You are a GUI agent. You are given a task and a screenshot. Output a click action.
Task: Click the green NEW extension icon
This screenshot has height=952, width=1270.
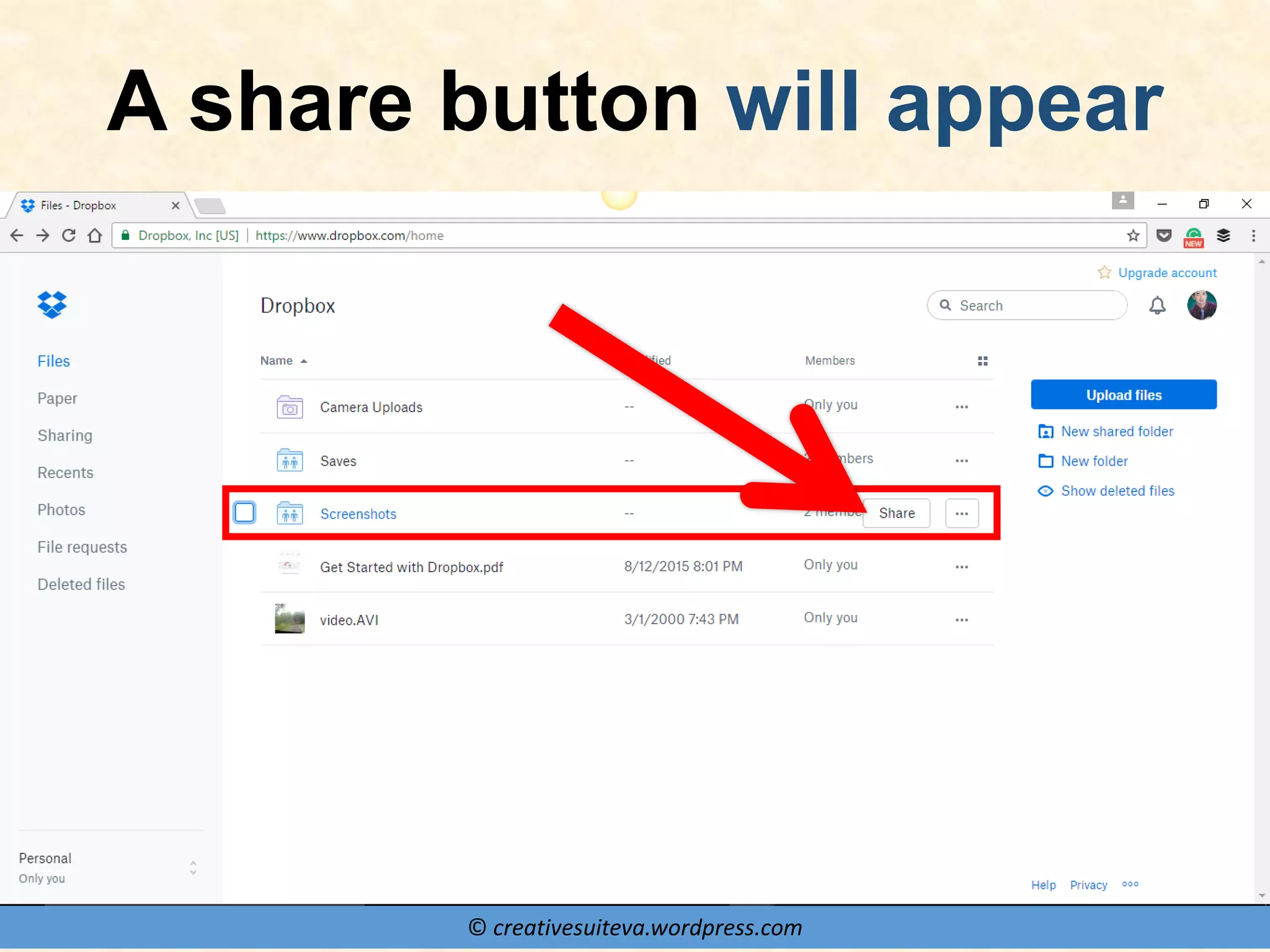pyautogui.click(x=1194, y=237)
